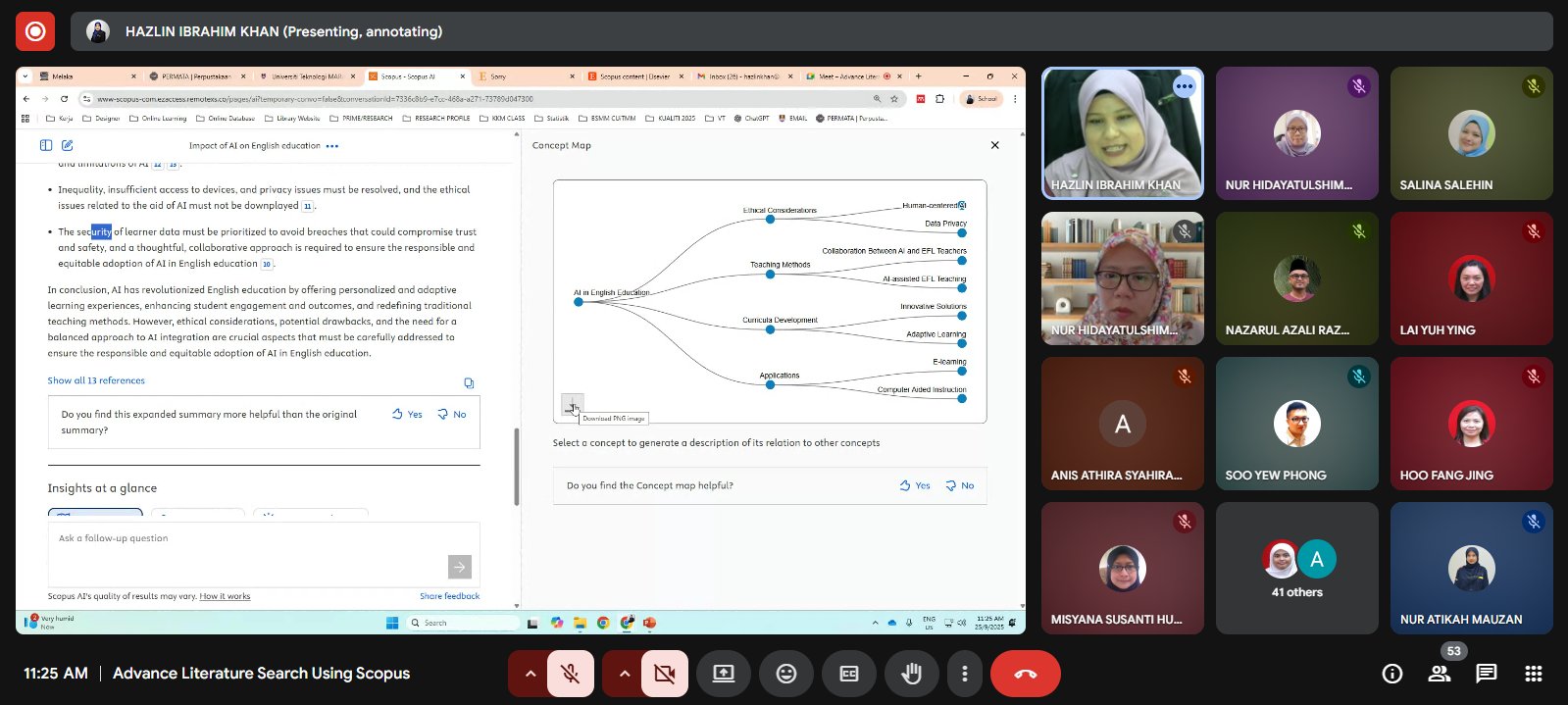Click the 41 others participant tile
This screenshot has width=1568, height=705.
click(x=1296, y=569)
